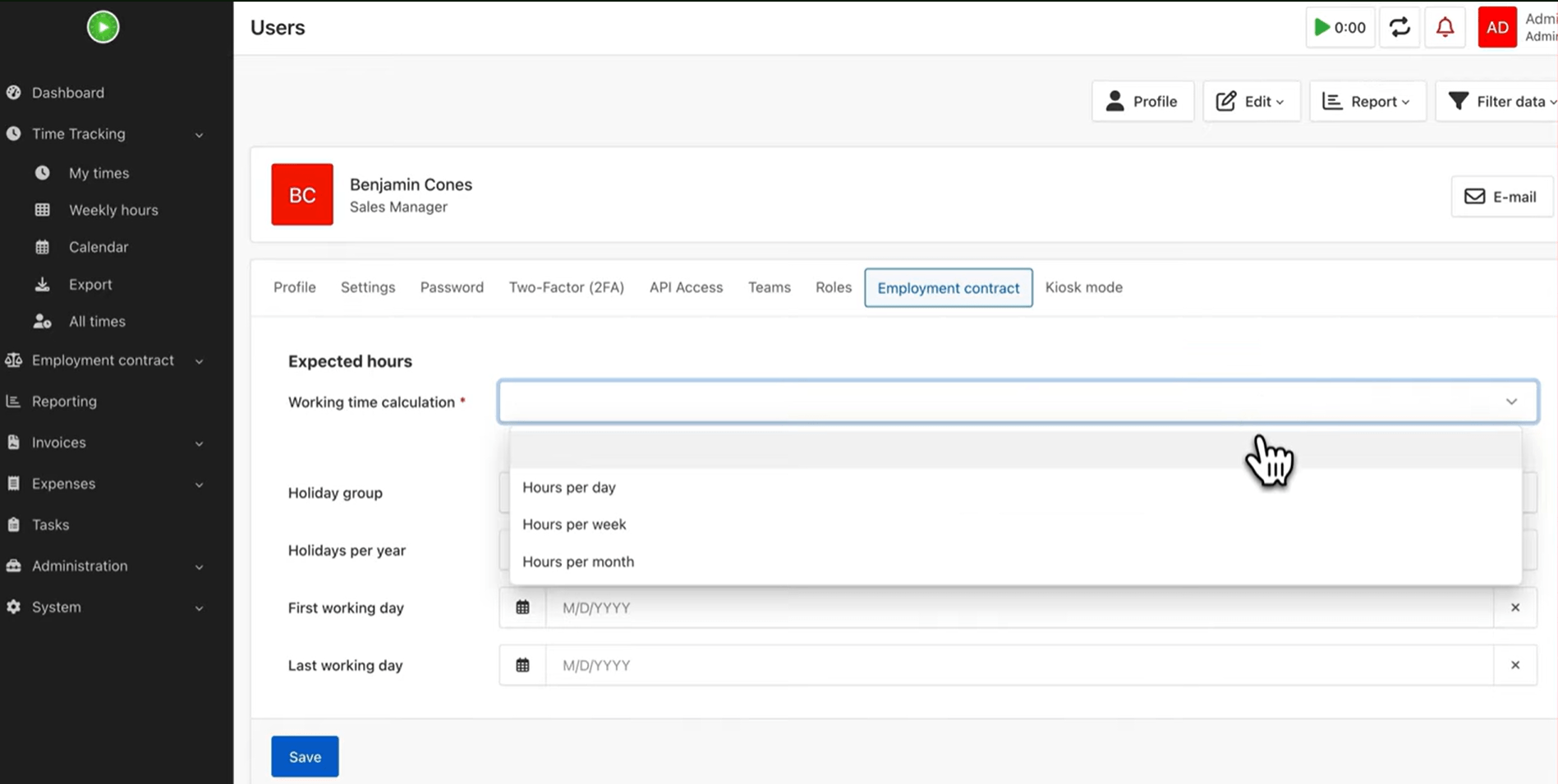Click the E-mail button
This screenshot has width=1558, height=784.
pos(1501,196)
